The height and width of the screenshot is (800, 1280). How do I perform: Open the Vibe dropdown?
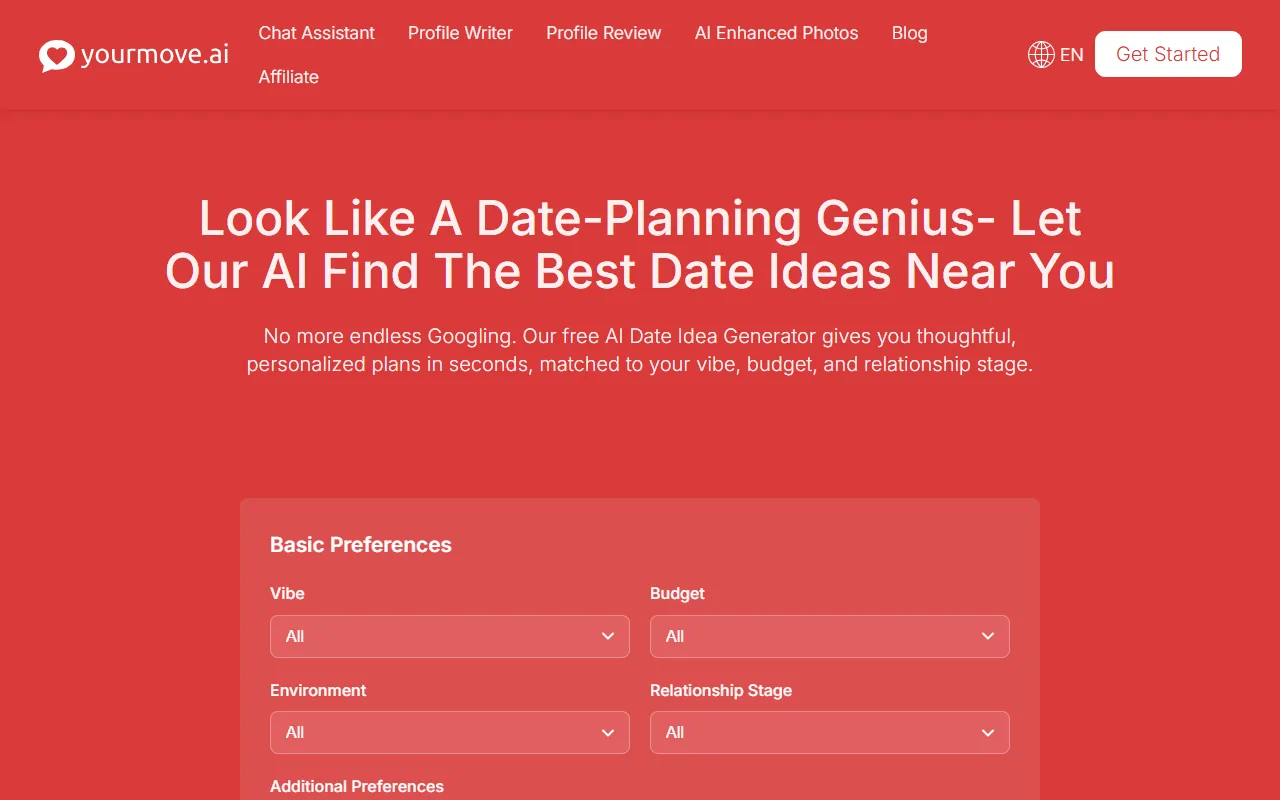[x=449, y=636]
